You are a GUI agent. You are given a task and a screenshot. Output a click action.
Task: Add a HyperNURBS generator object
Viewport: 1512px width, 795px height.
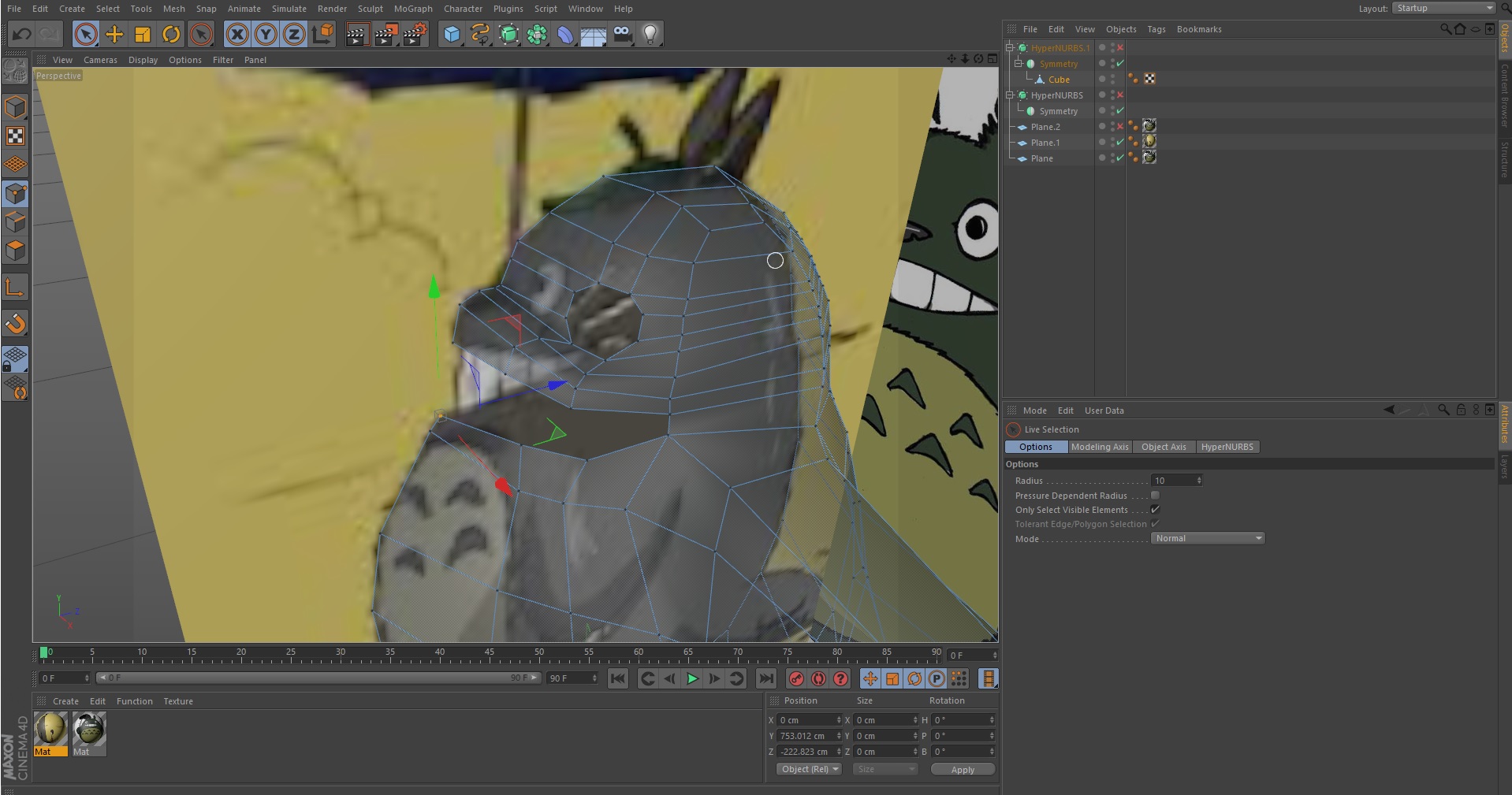coord(508,34)
